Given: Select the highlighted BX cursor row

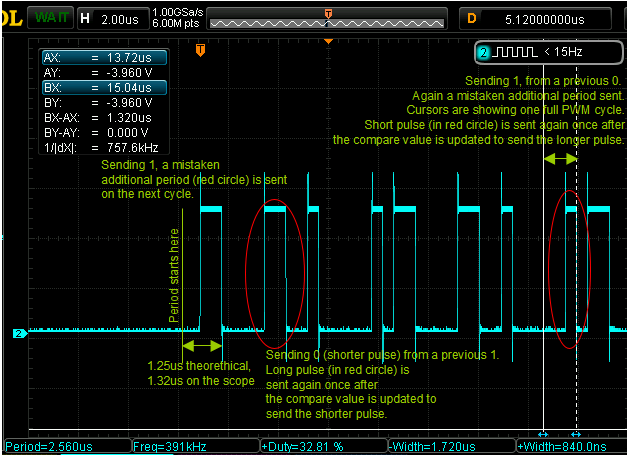Looking at the screenshot, I should pyautogui.click(x=103, y=88).
